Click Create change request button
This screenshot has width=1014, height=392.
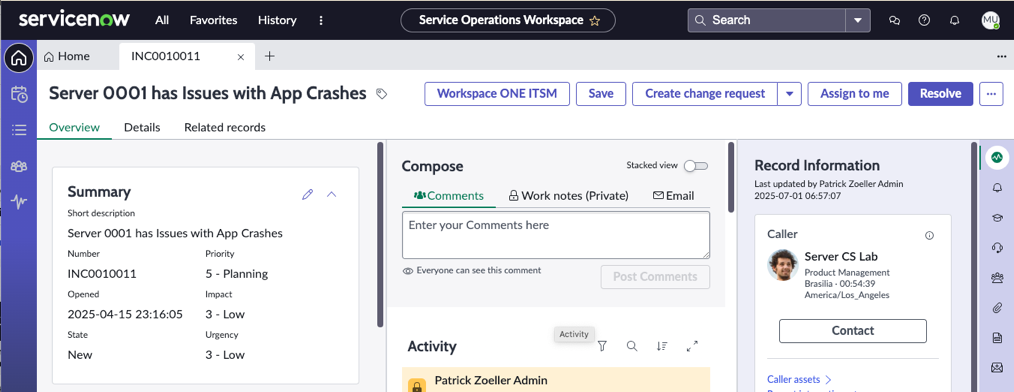pos(705,94)
